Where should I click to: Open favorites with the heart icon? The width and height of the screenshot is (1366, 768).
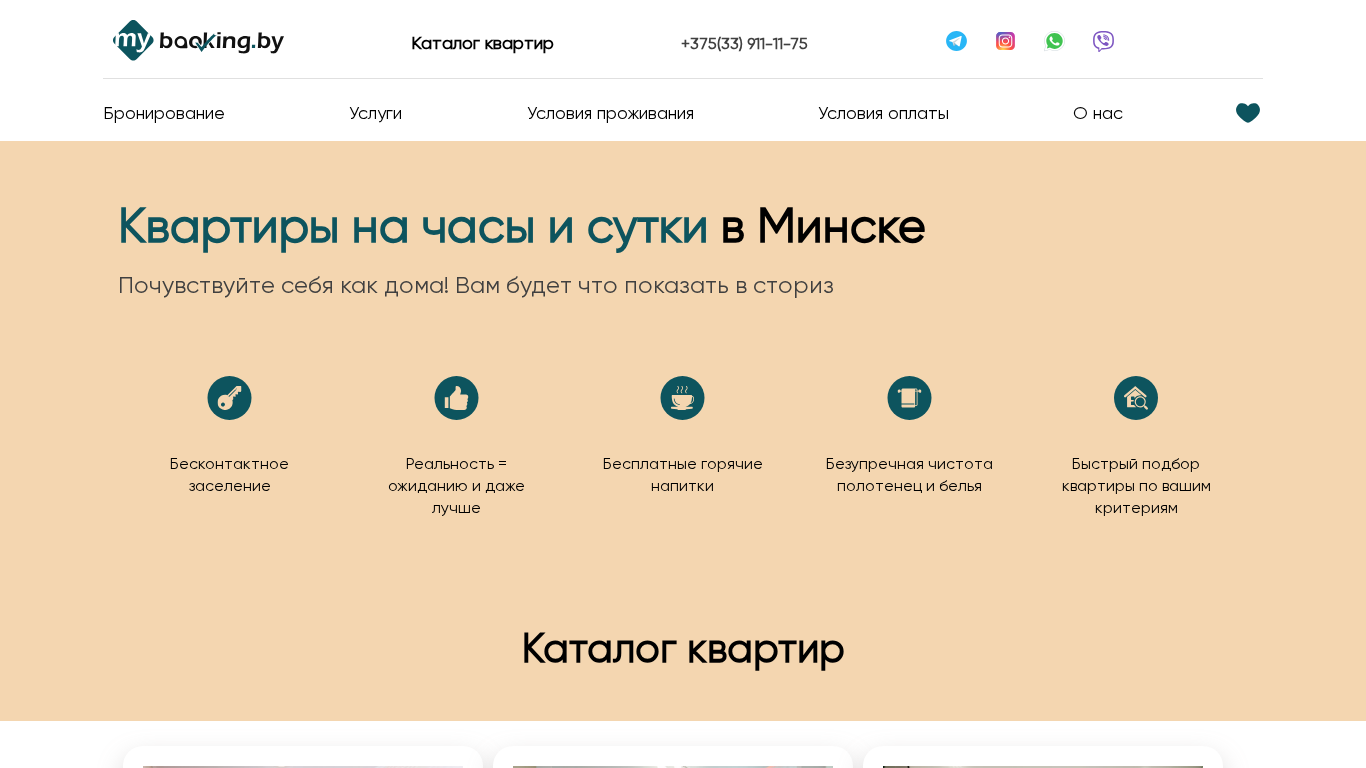(x=1247, y=113)
